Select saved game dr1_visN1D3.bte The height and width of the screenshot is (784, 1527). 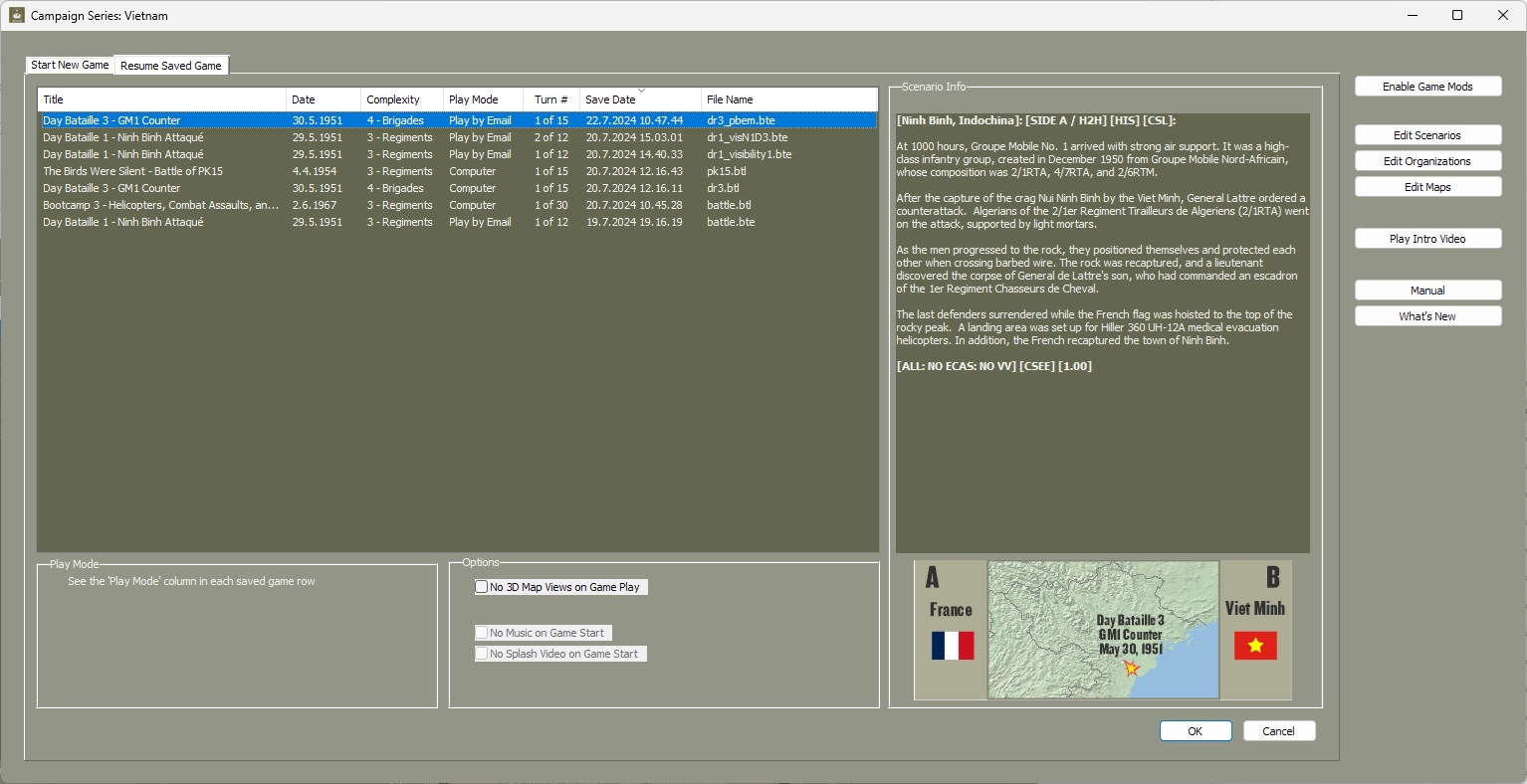pos(458,137)
